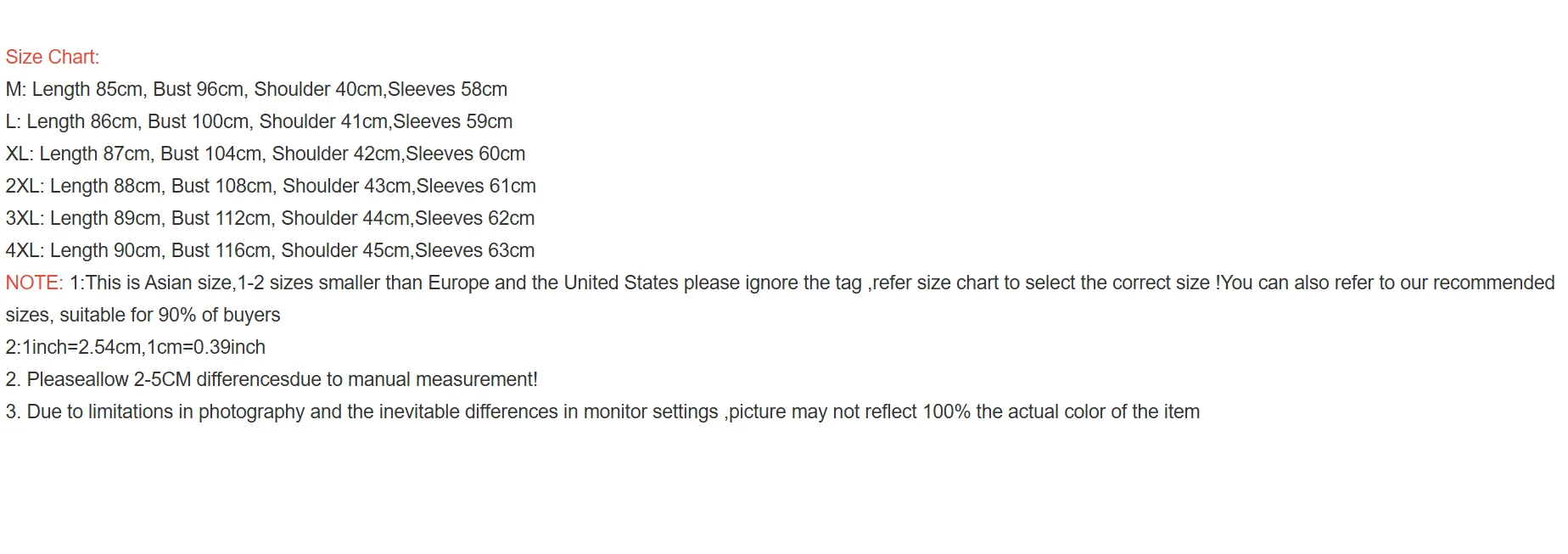This screenshot has width=1568, height=554.
Task: Click the photography color disclaimer line
Action: click(x=602, y=411)
